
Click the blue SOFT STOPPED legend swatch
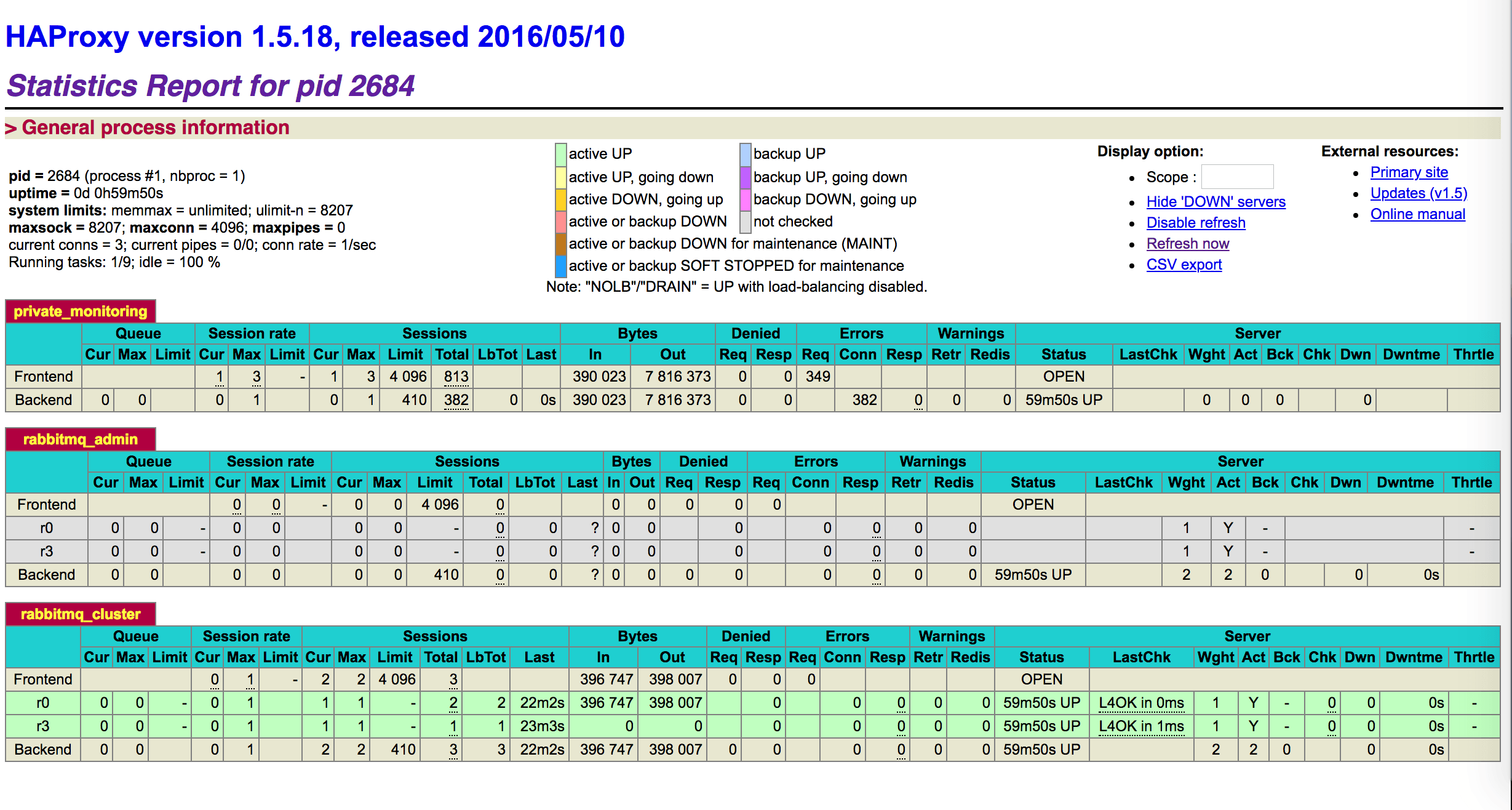click(x=560, y=266)
